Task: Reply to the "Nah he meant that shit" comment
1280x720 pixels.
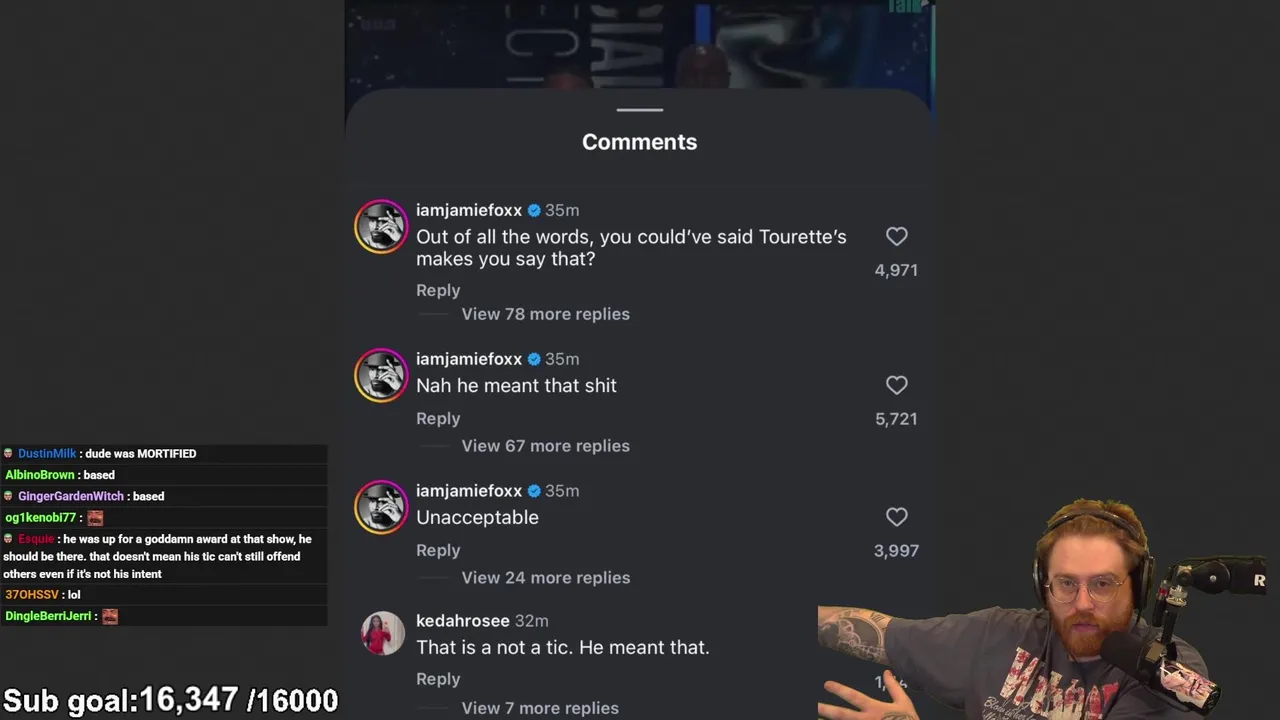Action: 438,418
